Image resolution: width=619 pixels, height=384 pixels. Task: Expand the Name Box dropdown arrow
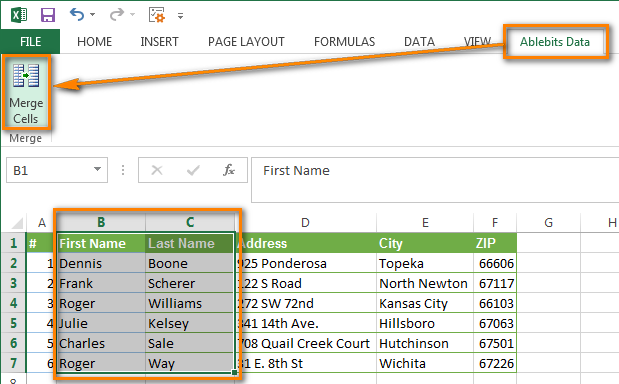(97, 170)
